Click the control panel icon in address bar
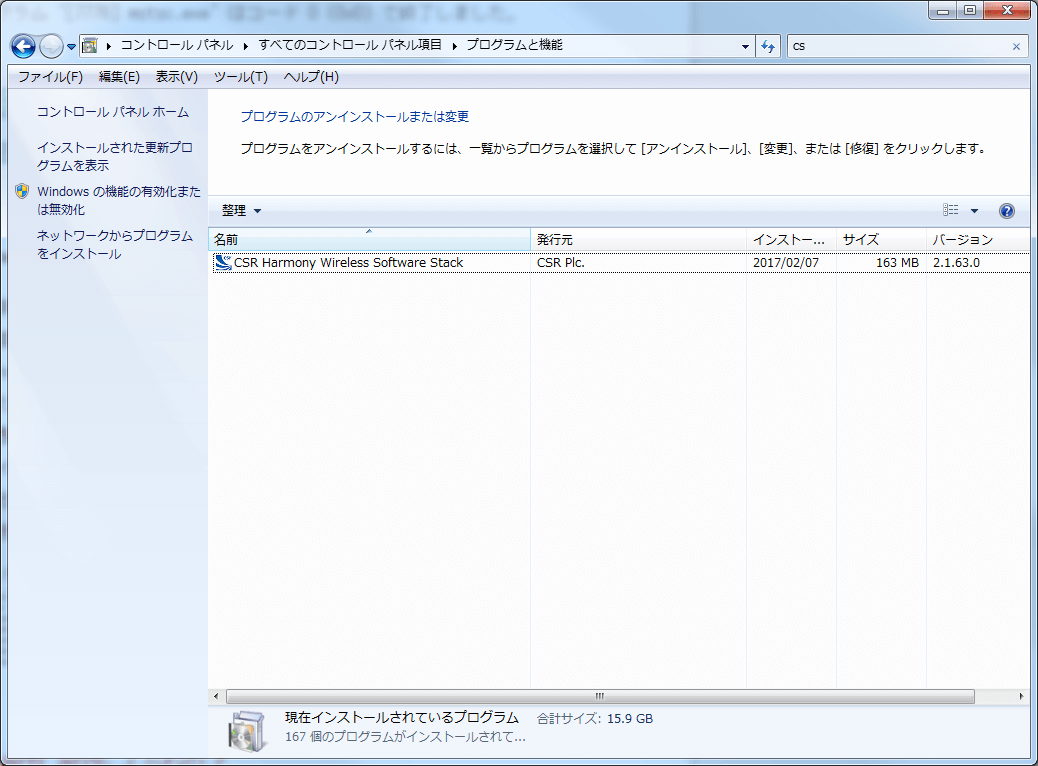Image resolution: width=1038 pixels, height=766 pixels. 91,46
